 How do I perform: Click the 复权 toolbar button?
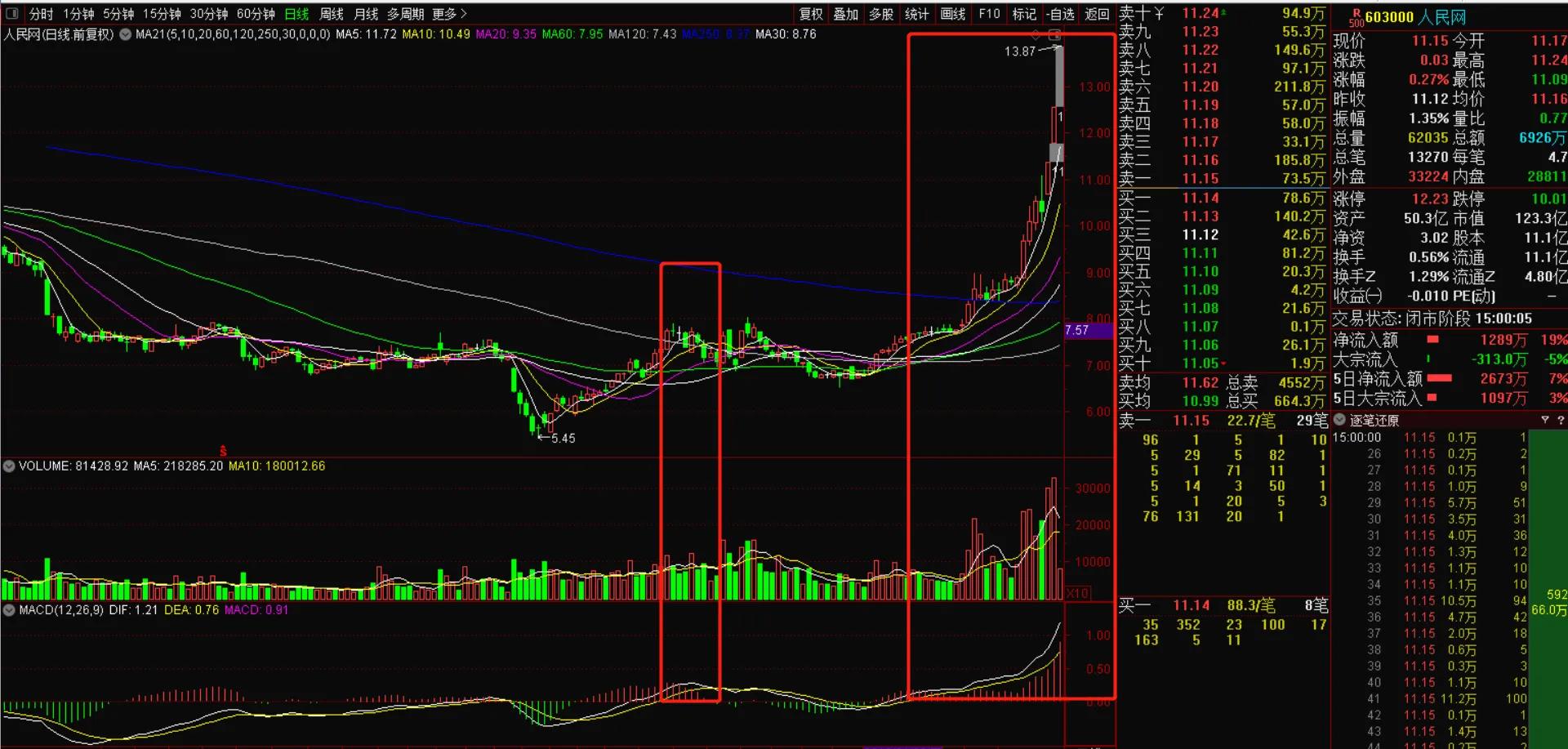pyautogui.click(x=811, y=14)
